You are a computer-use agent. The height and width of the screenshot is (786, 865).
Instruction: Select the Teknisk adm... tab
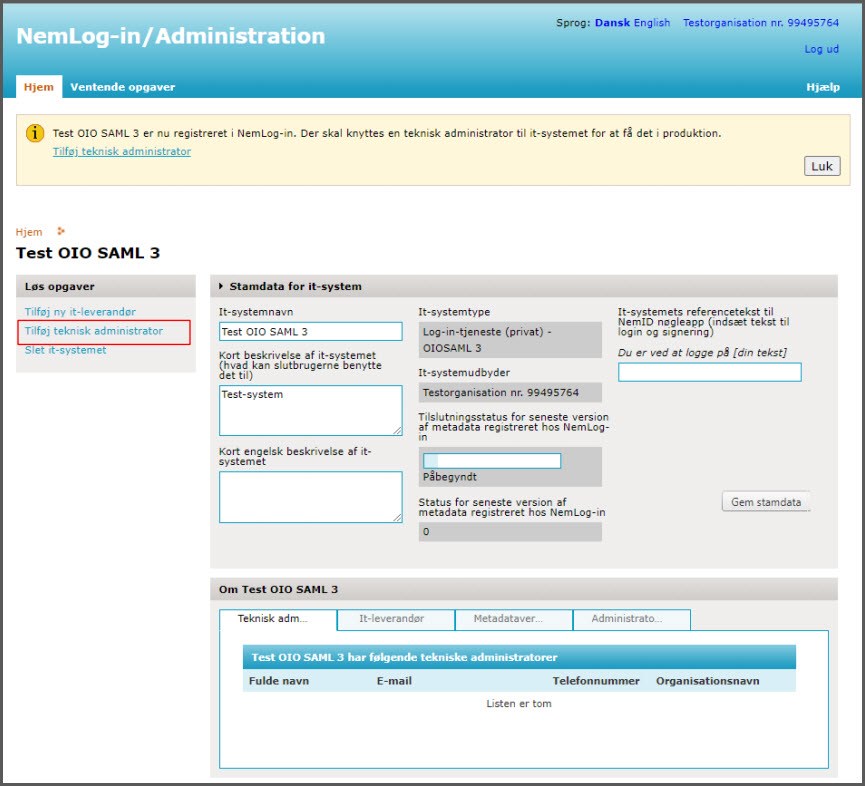(x=278, y=619)
